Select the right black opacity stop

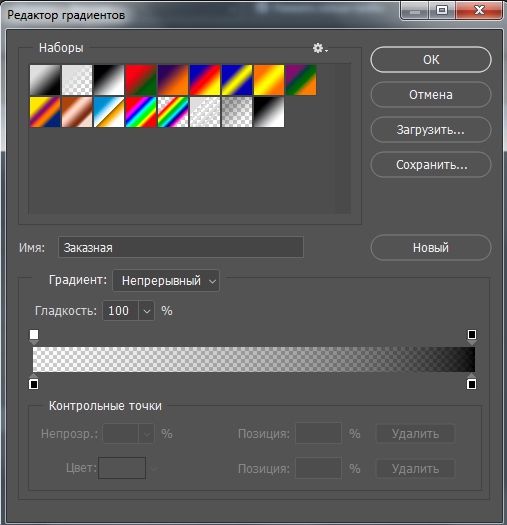click(472, 336)
